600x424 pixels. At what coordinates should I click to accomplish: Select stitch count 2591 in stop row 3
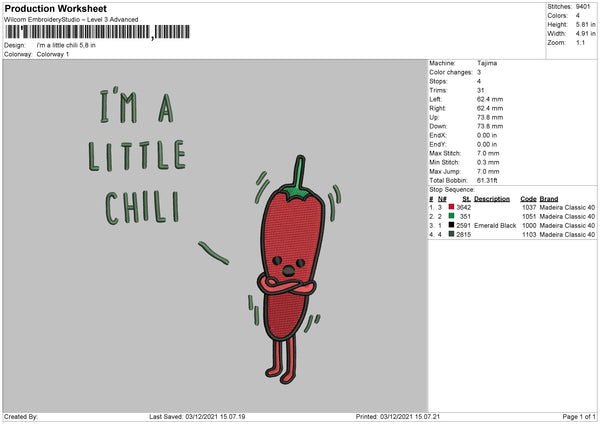click(x=463, y=225)
